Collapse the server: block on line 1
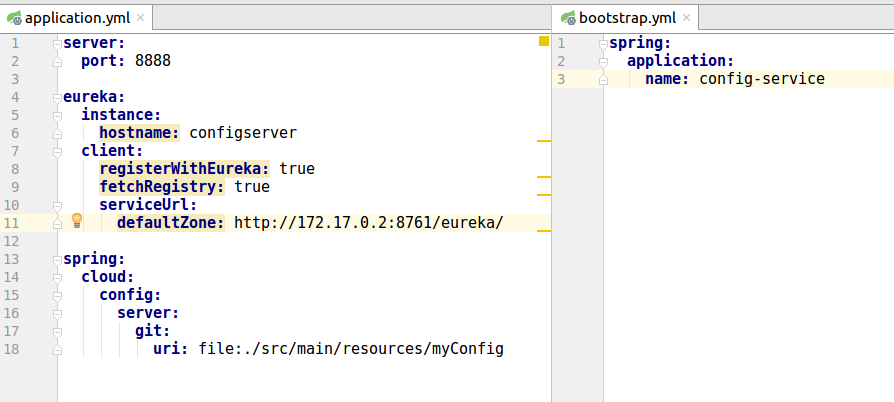The image size is (894, 402). click(x=57, y=43)
